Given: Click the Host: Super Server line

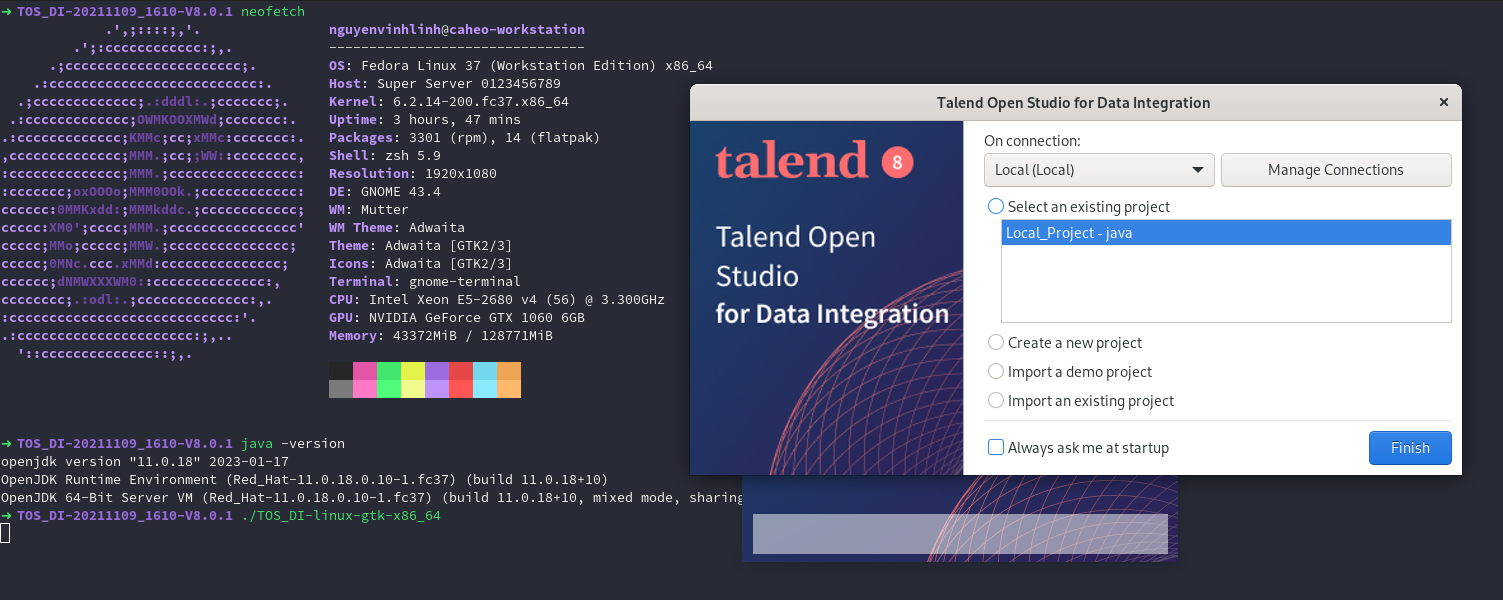Looking at the screenshot, I should 445,83.
